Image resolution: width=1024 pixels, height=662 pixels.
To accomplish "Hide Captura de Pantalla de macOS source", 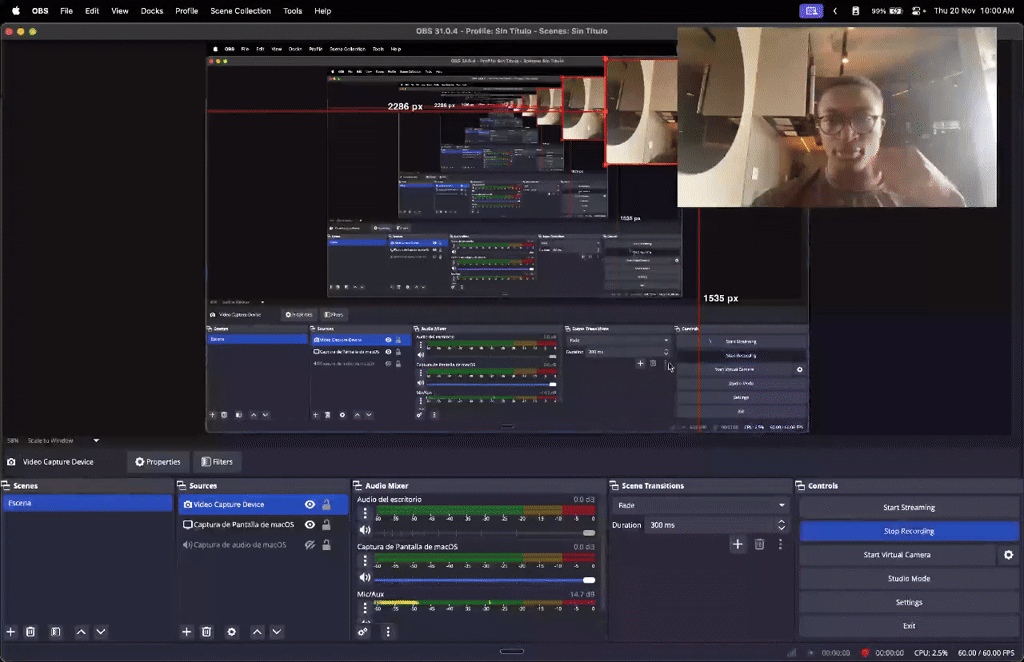I will pyautogui.click(x=310, y=524).
